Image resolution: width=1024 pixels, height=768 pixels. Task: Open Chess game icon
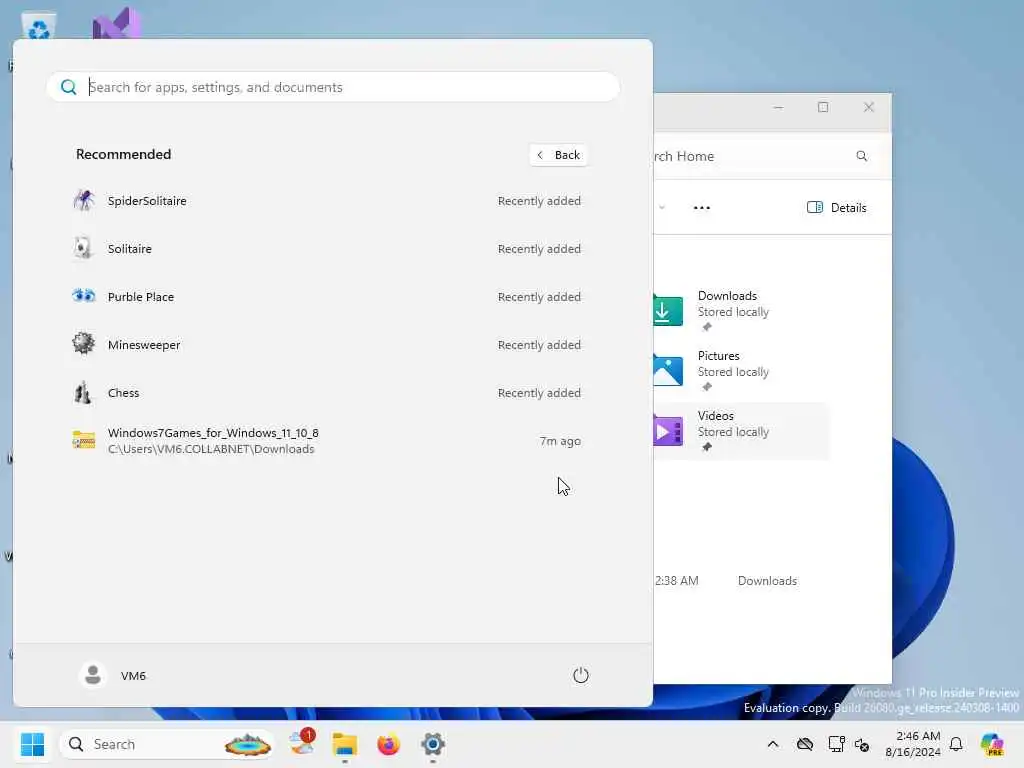click(x=83, y=392)
